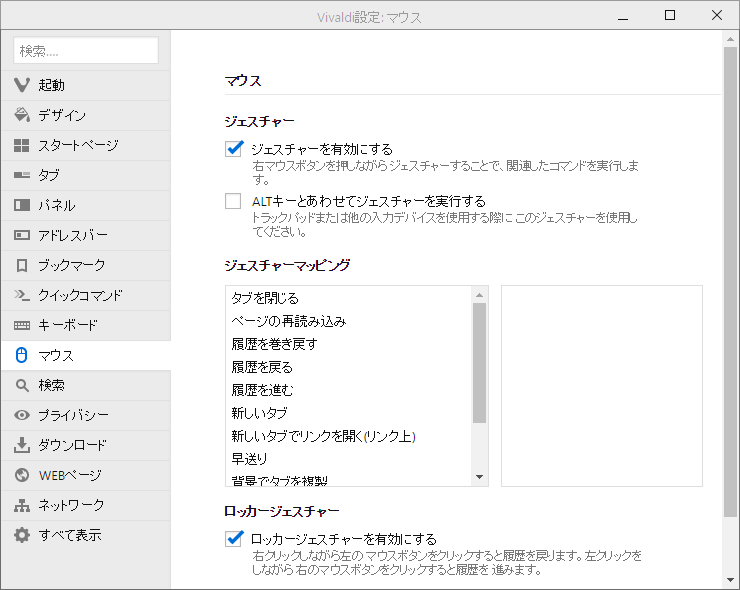Click the blue mouse icon beside マウス
This screenshot has height=590, width=740.
(x=22, y=355)
